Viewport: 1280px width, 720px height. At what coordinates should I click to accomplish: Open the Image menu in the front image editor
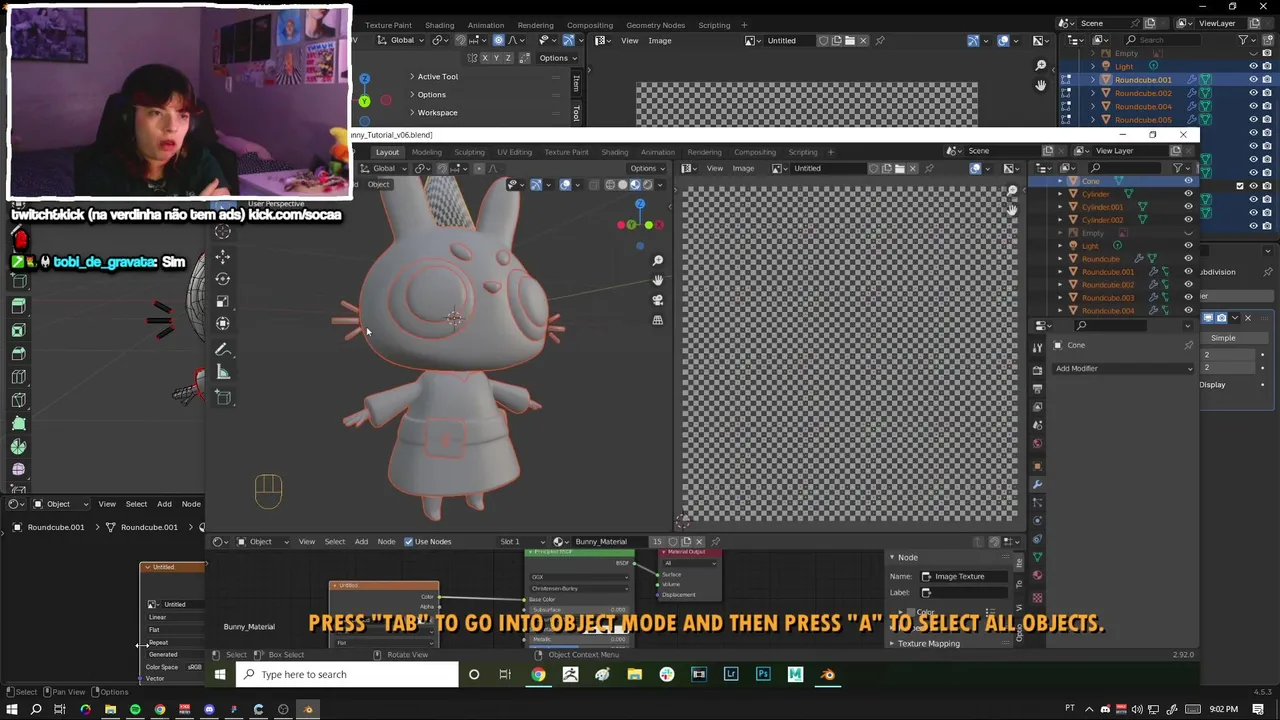click(743, 168)
